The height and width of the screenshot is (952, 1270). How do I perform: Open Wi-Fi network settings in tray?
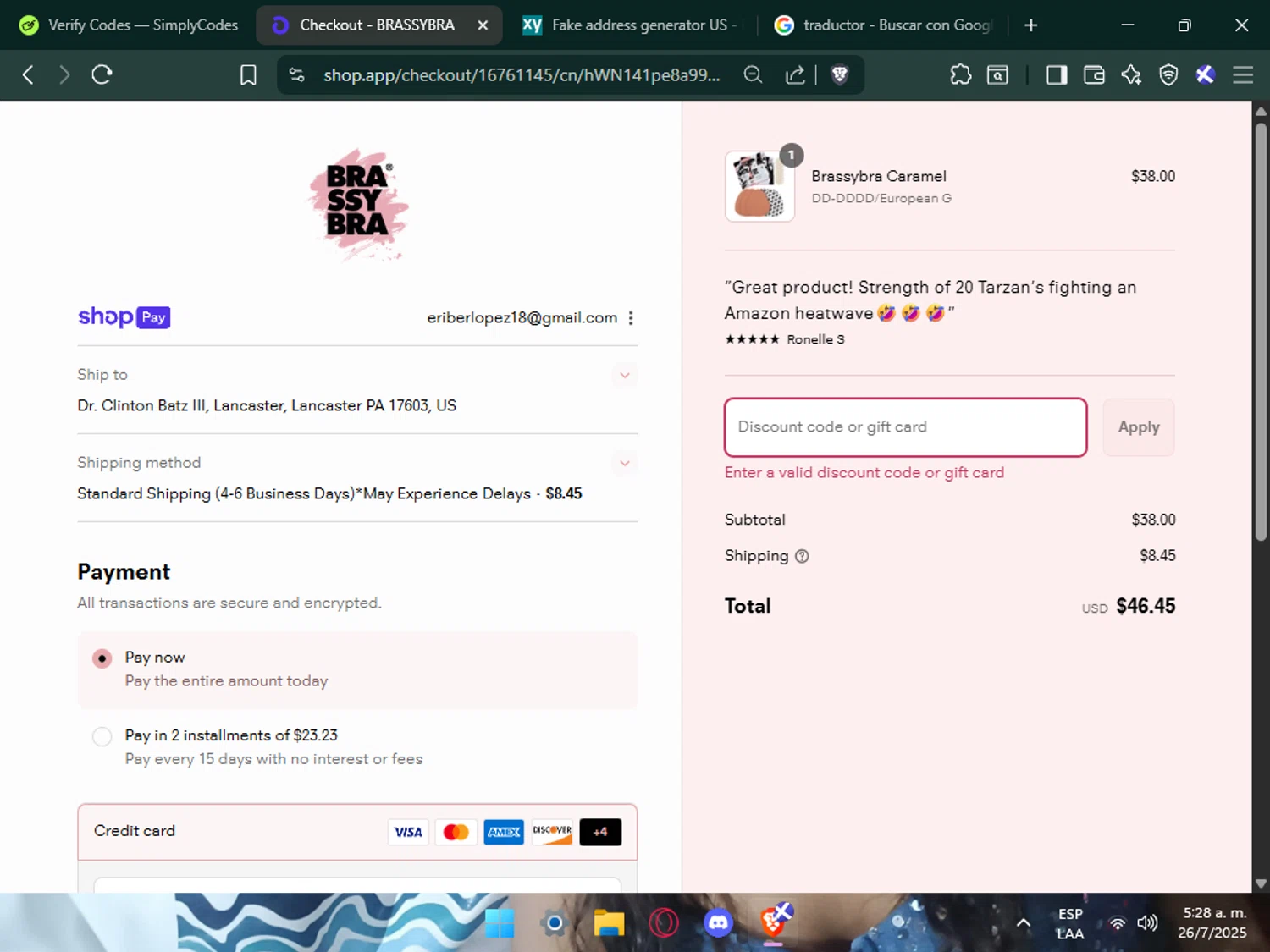(1118, 922)
